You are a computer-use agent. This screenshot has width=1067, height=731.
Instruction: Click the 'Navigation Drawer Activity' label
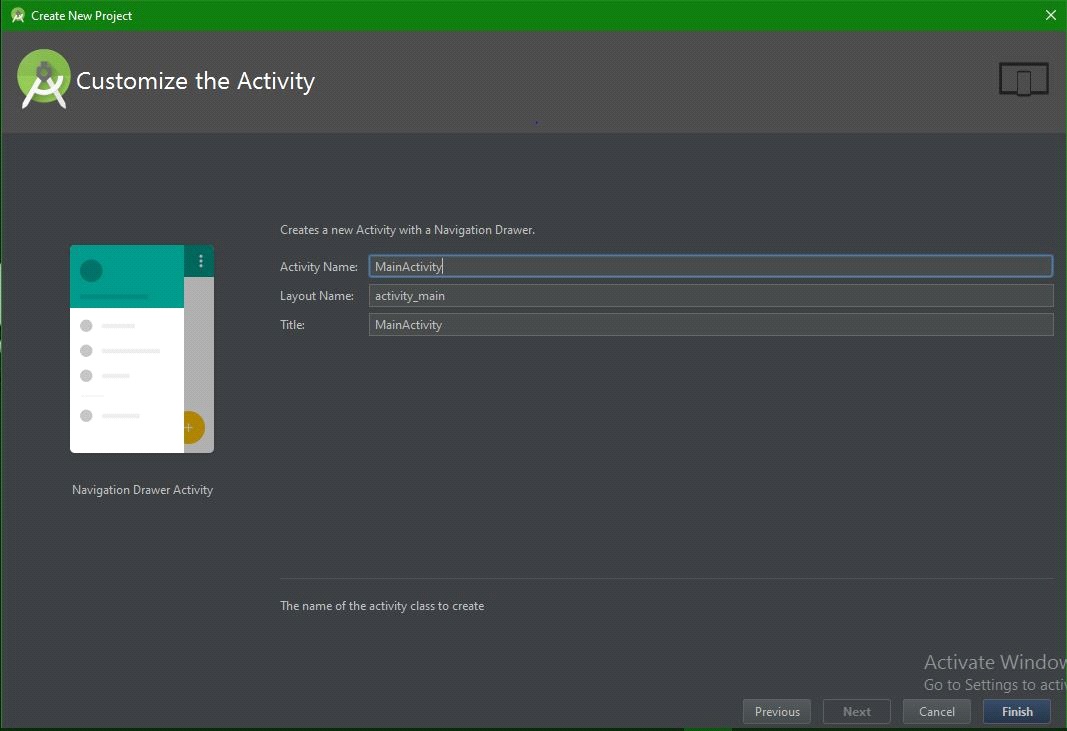[141, 489]
